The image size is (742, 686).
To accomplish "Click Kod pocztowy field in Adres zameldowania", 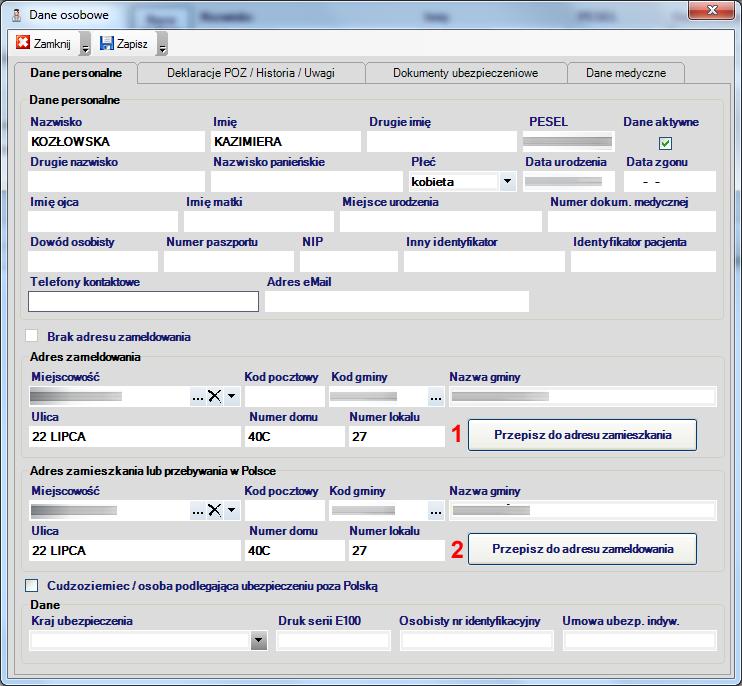I will (x=285, y=396).
